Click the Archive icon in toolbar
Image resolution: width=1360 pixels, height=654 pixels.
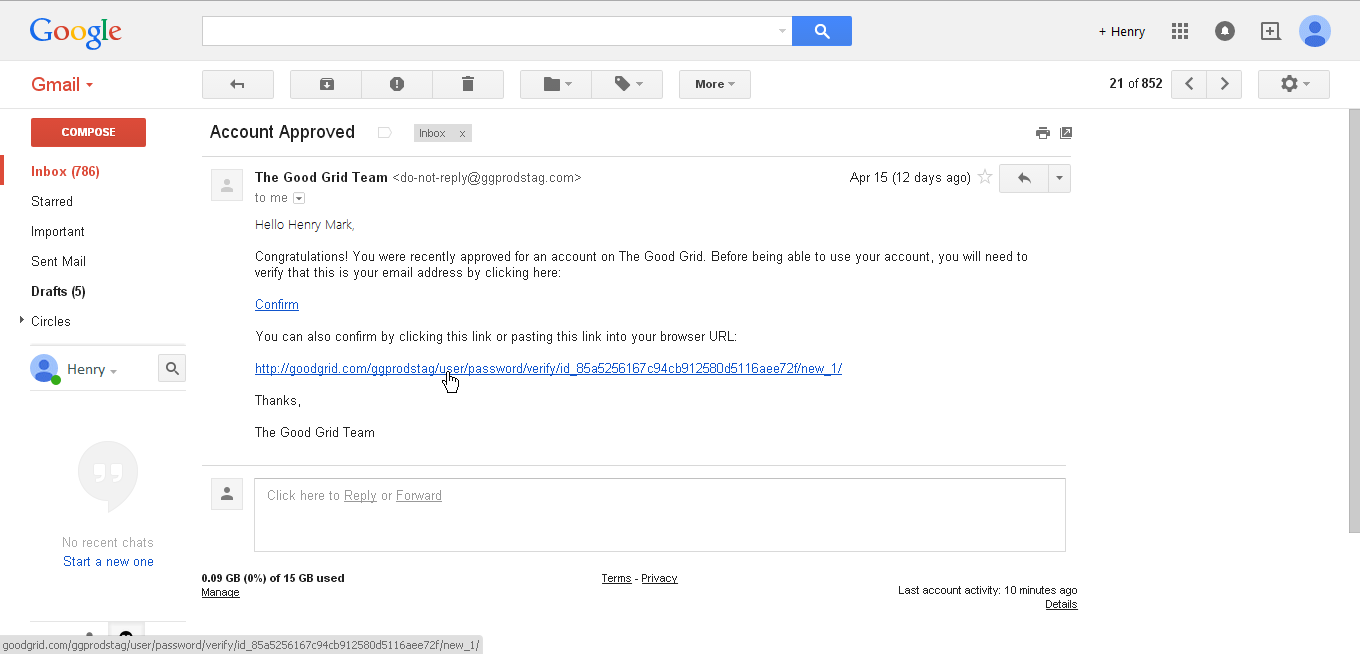[x=326, y=84]
